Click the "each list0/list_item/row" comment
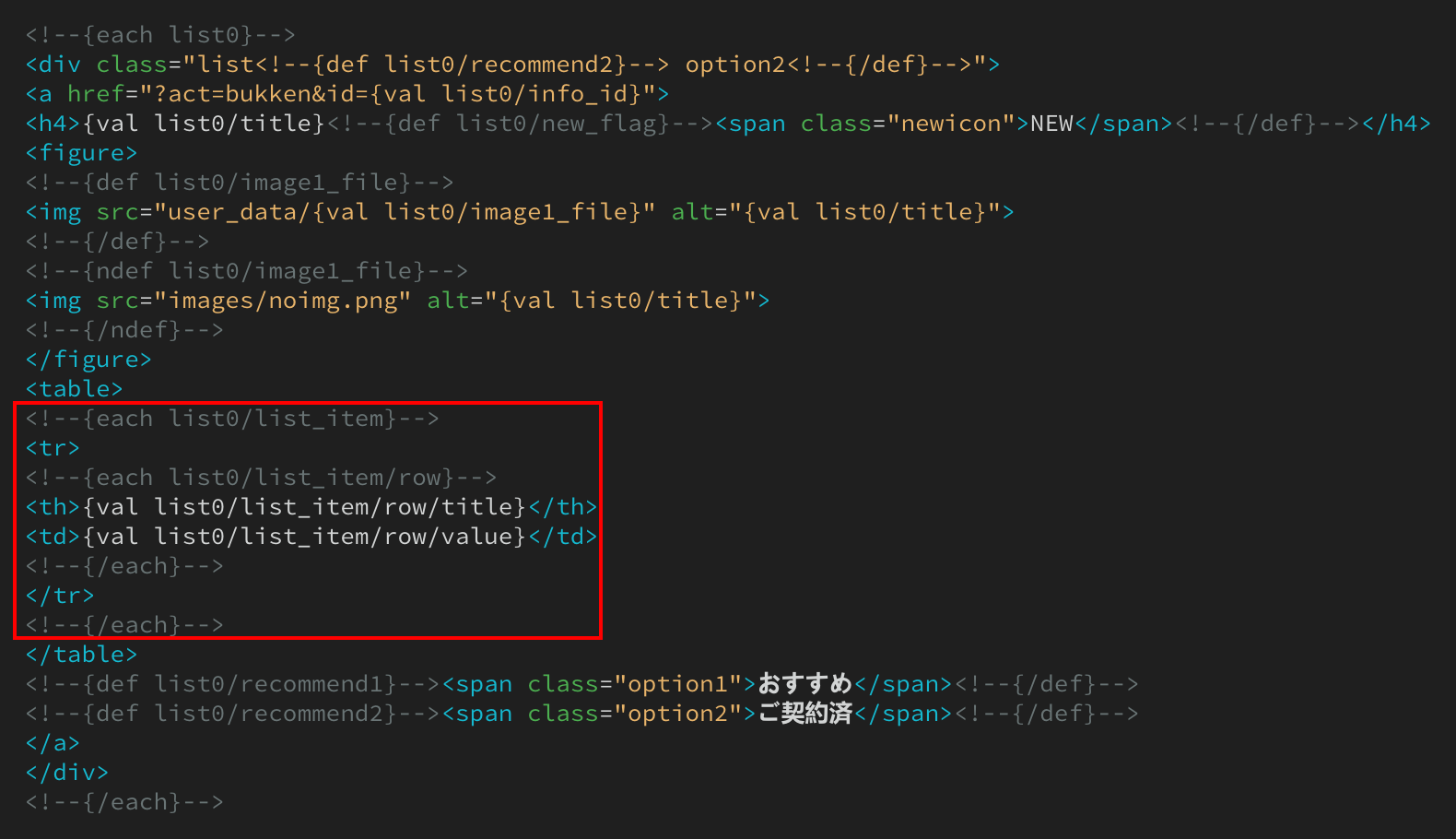 coord(261,478)
